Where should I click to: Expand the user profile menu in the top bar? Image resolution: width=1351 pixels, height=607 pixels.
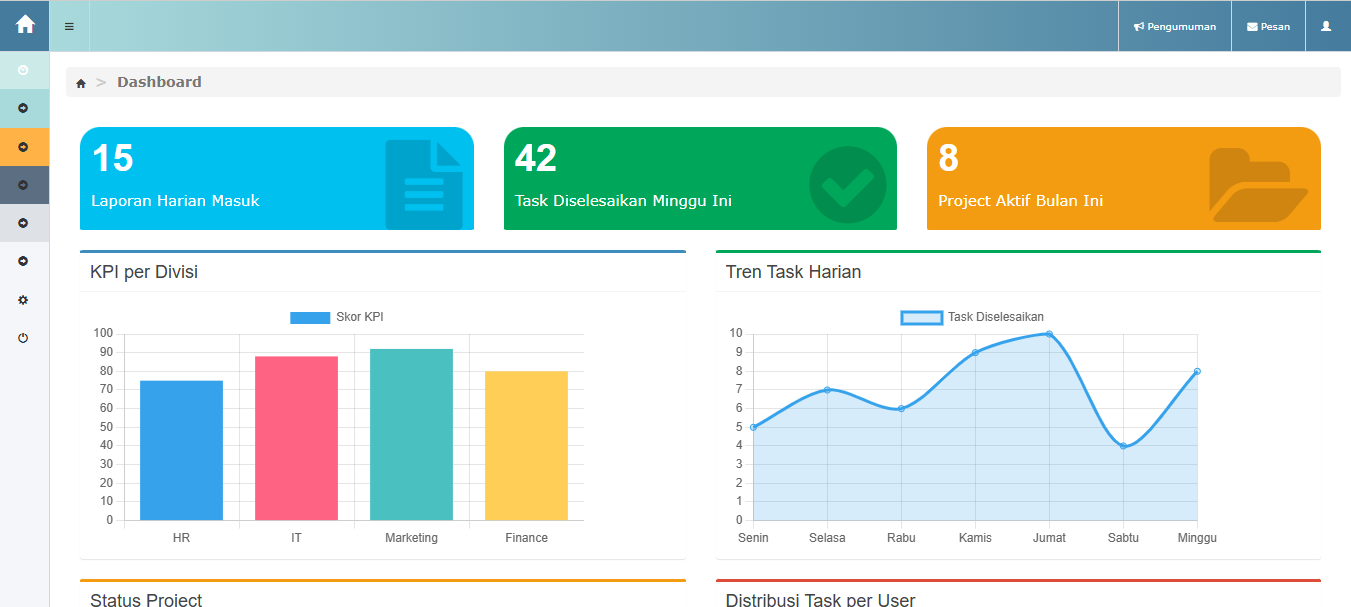1326,26
